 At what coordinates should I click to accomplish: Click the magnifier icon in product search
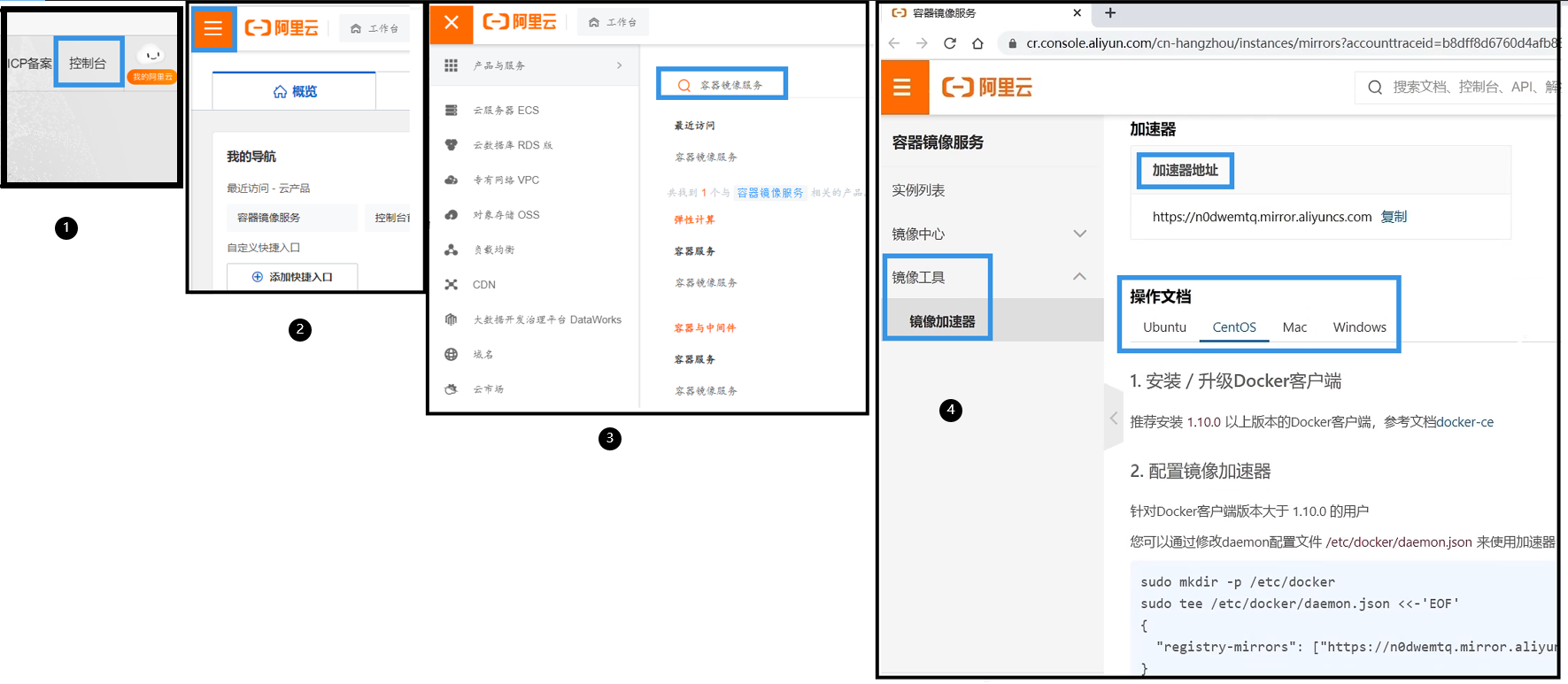click(x=684, y=86)
